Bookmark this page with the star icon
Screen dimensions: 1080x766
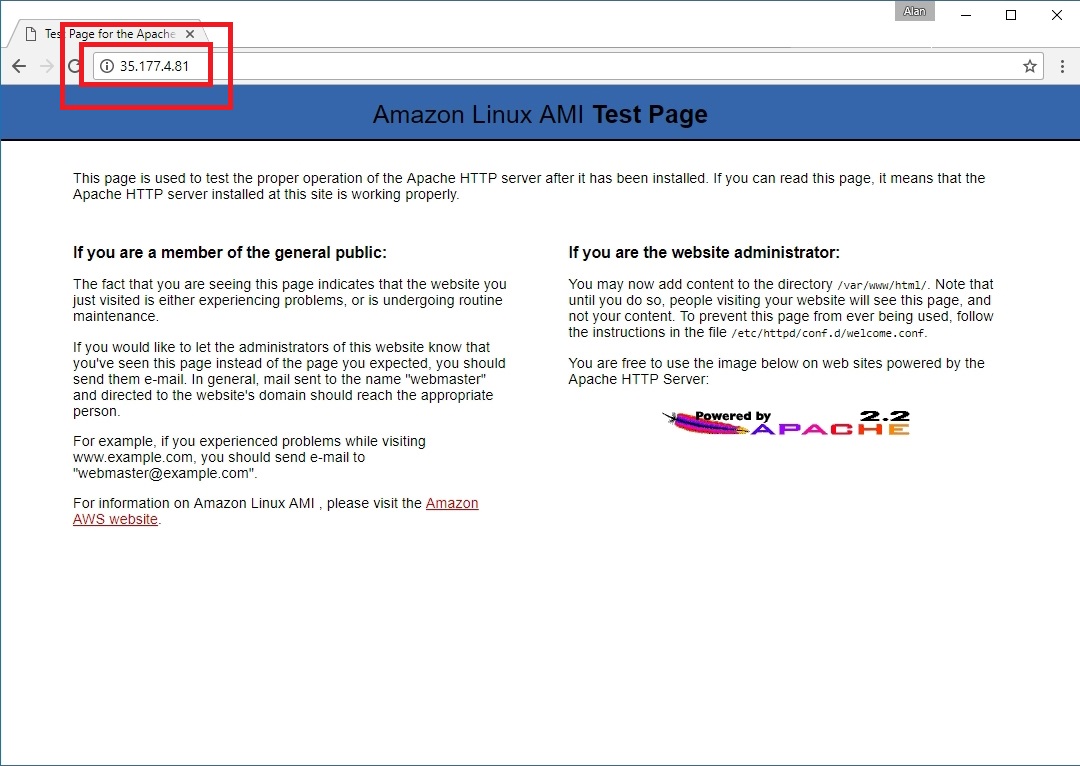(x=1030, y=66)
